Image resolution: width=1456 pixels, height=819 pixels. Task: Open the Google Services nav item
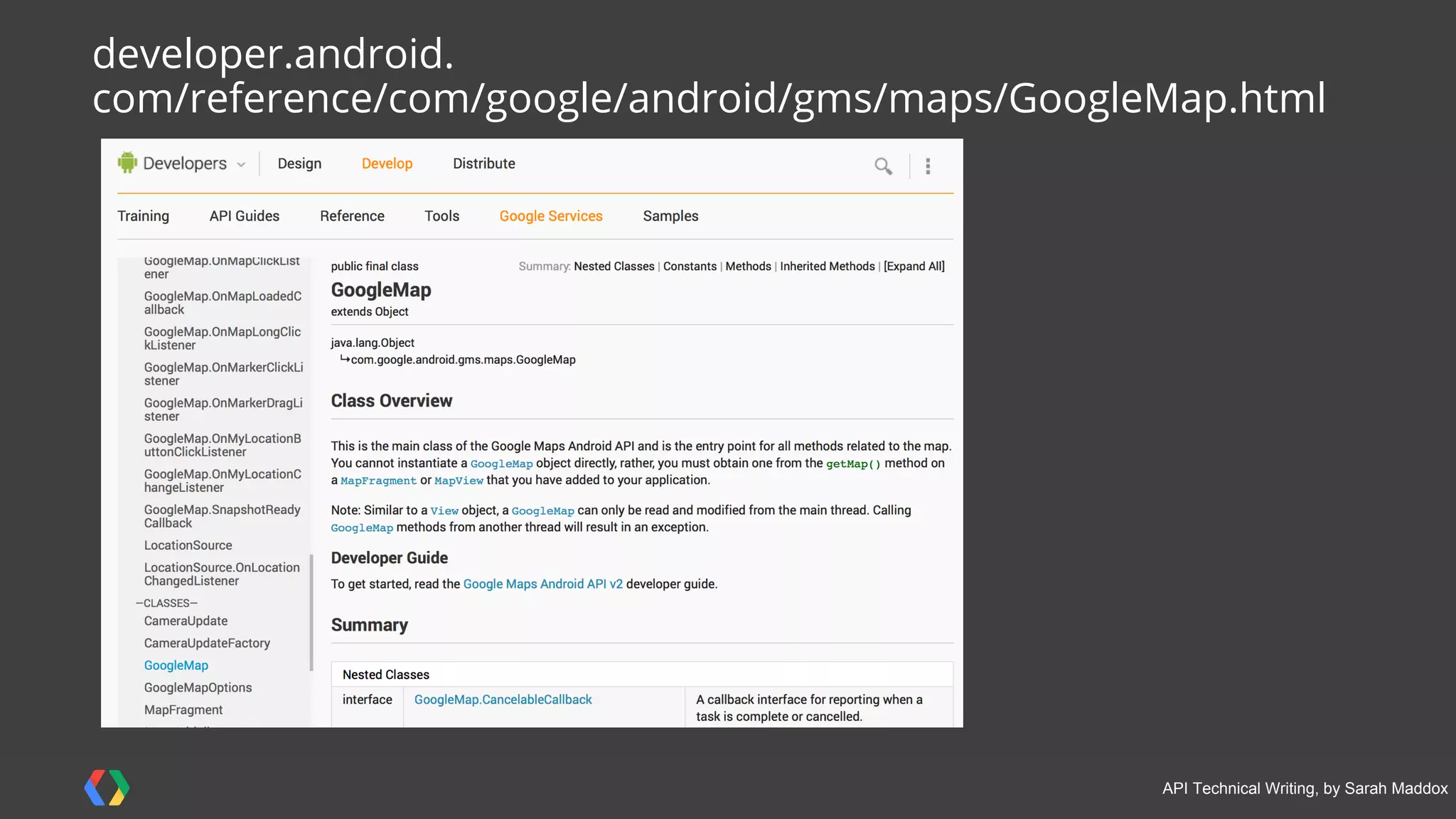(551, 216)
